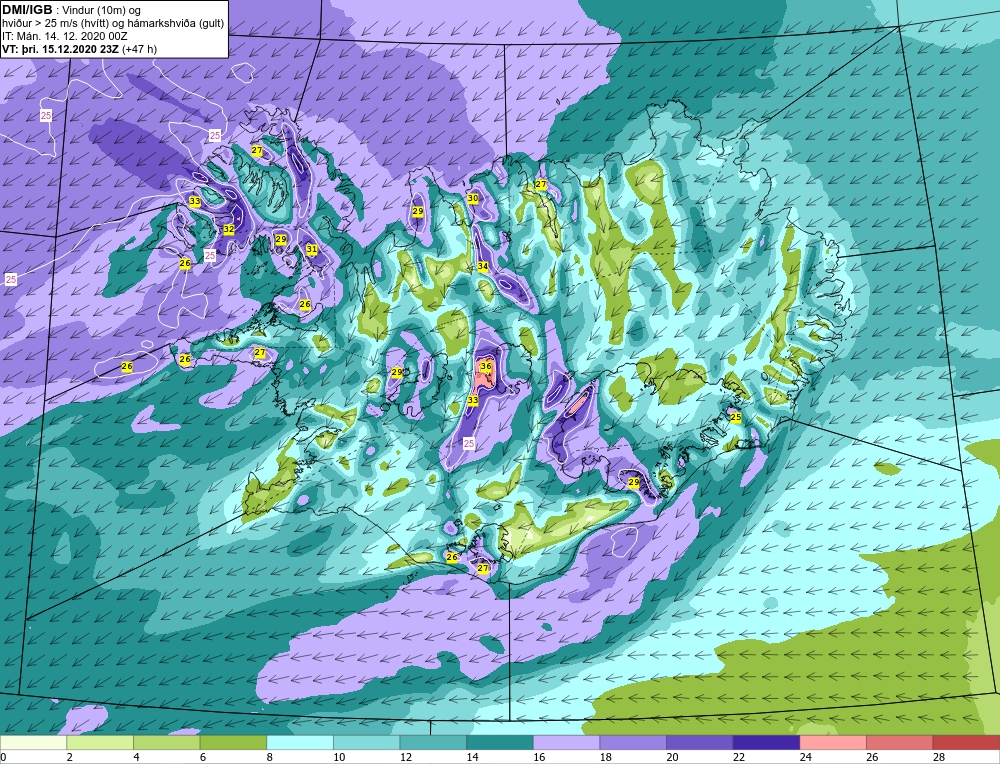This screenshot has height=764, width=1000.
Task: Click the 'VT: þri. 15.12.2020 23Z (+47 h)' line
Action: [80, 49]
